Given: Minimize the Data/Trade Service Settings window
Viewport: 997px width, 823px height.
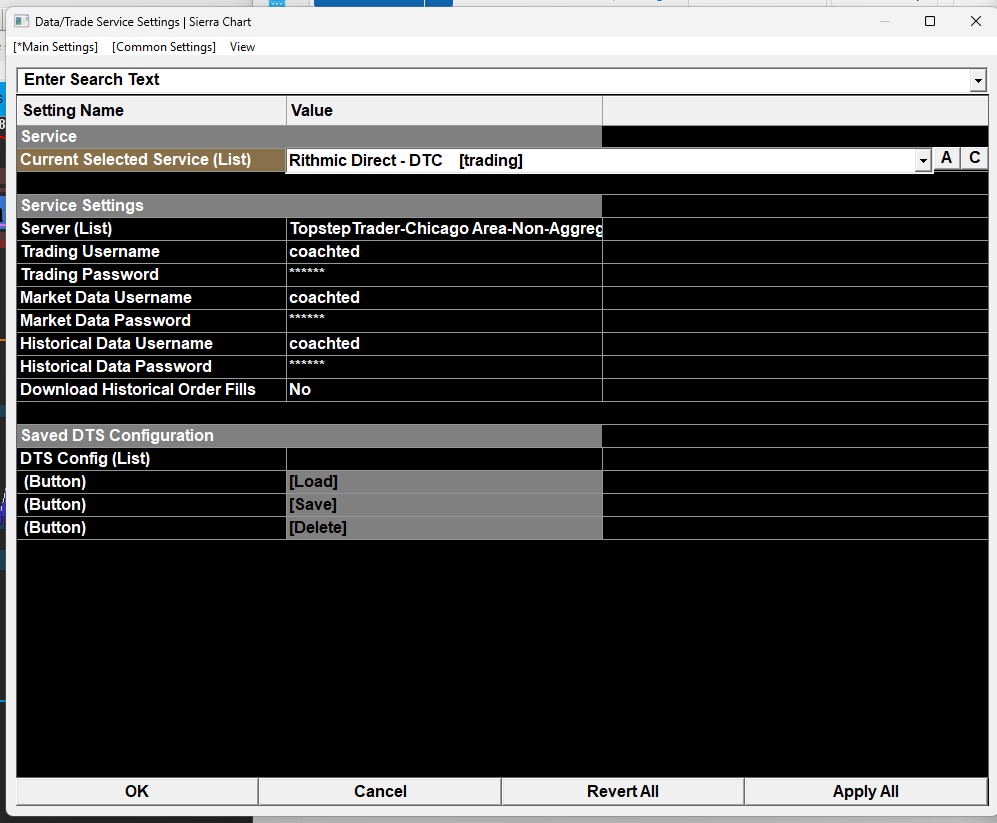Looking at the screenshot, I should coord(884,21).
